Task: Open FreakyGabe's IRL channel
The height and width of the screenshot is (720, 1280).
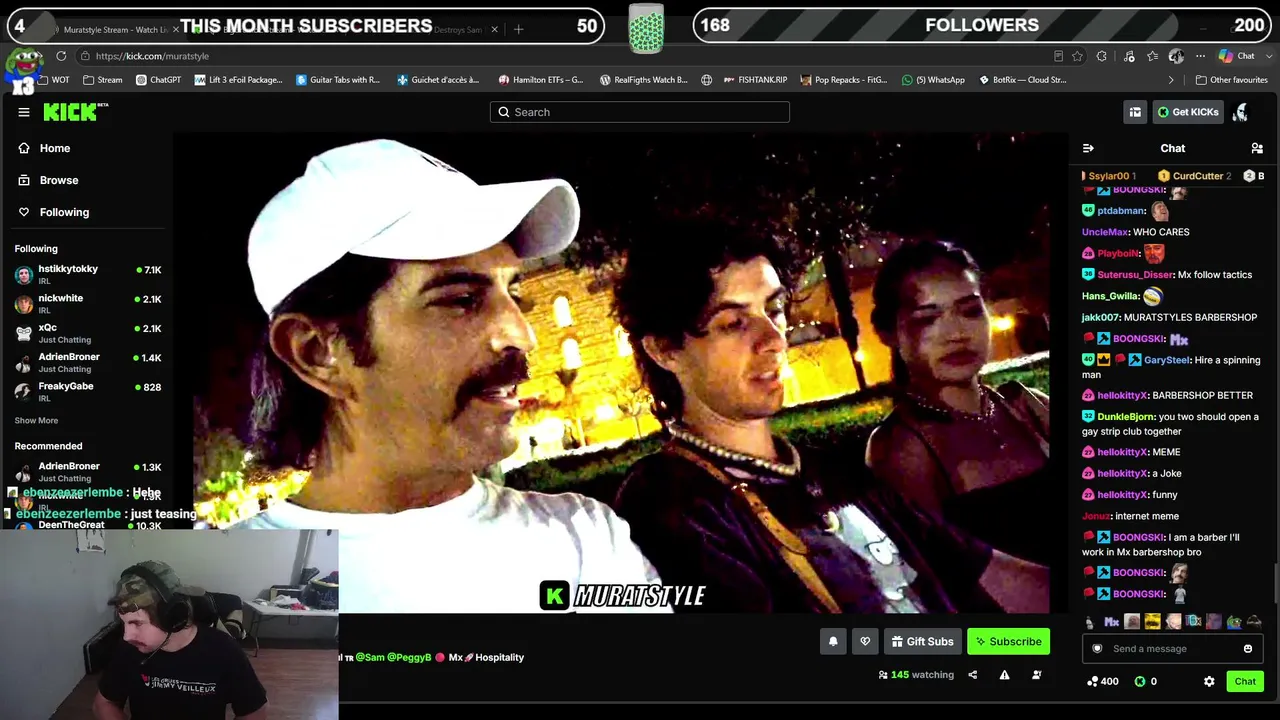Action: (88, 391)
